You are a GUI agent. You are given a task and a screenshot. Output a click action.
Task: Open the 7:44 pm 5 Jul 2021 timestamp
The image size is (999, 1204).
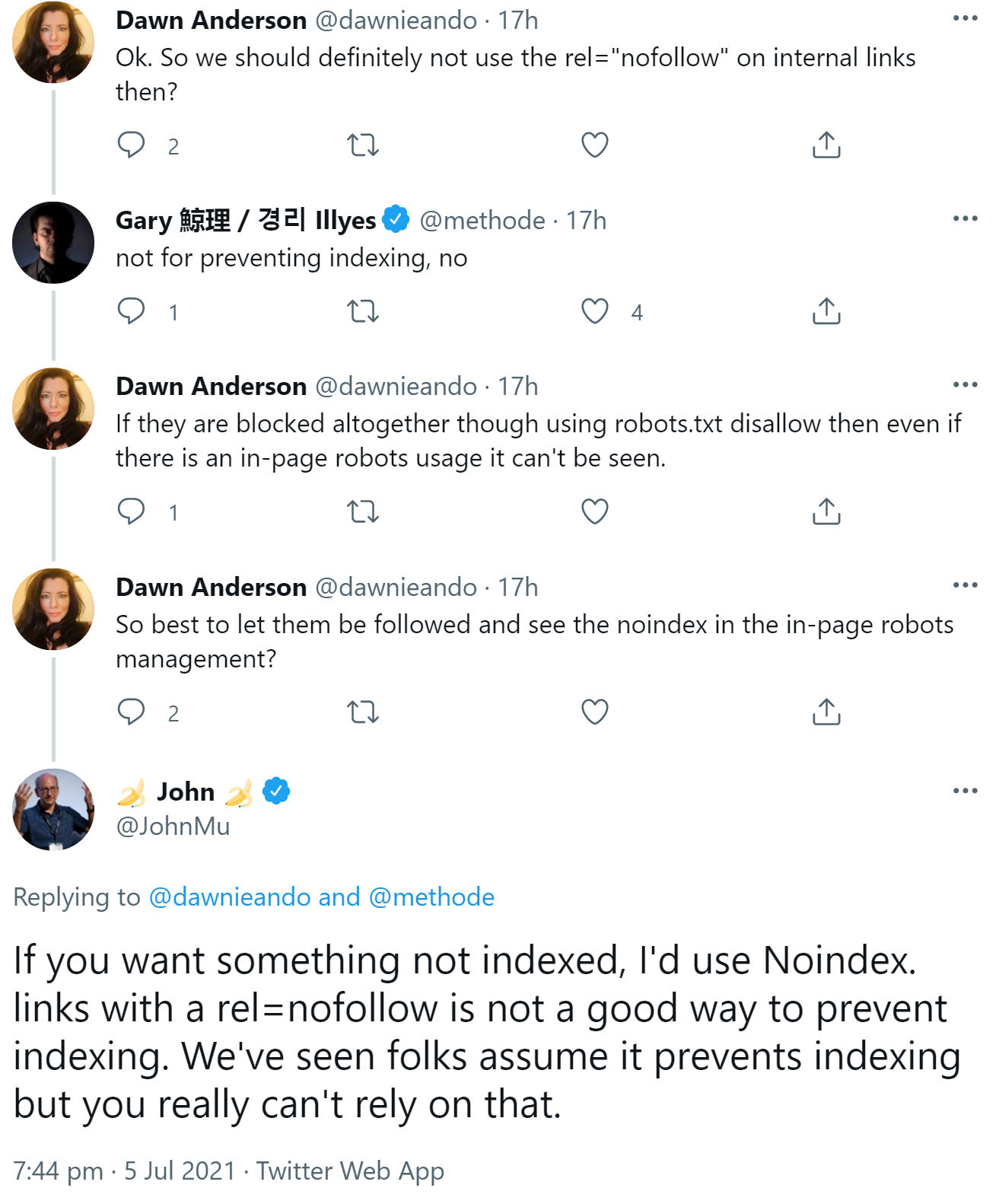click(x=124, y=1171)
